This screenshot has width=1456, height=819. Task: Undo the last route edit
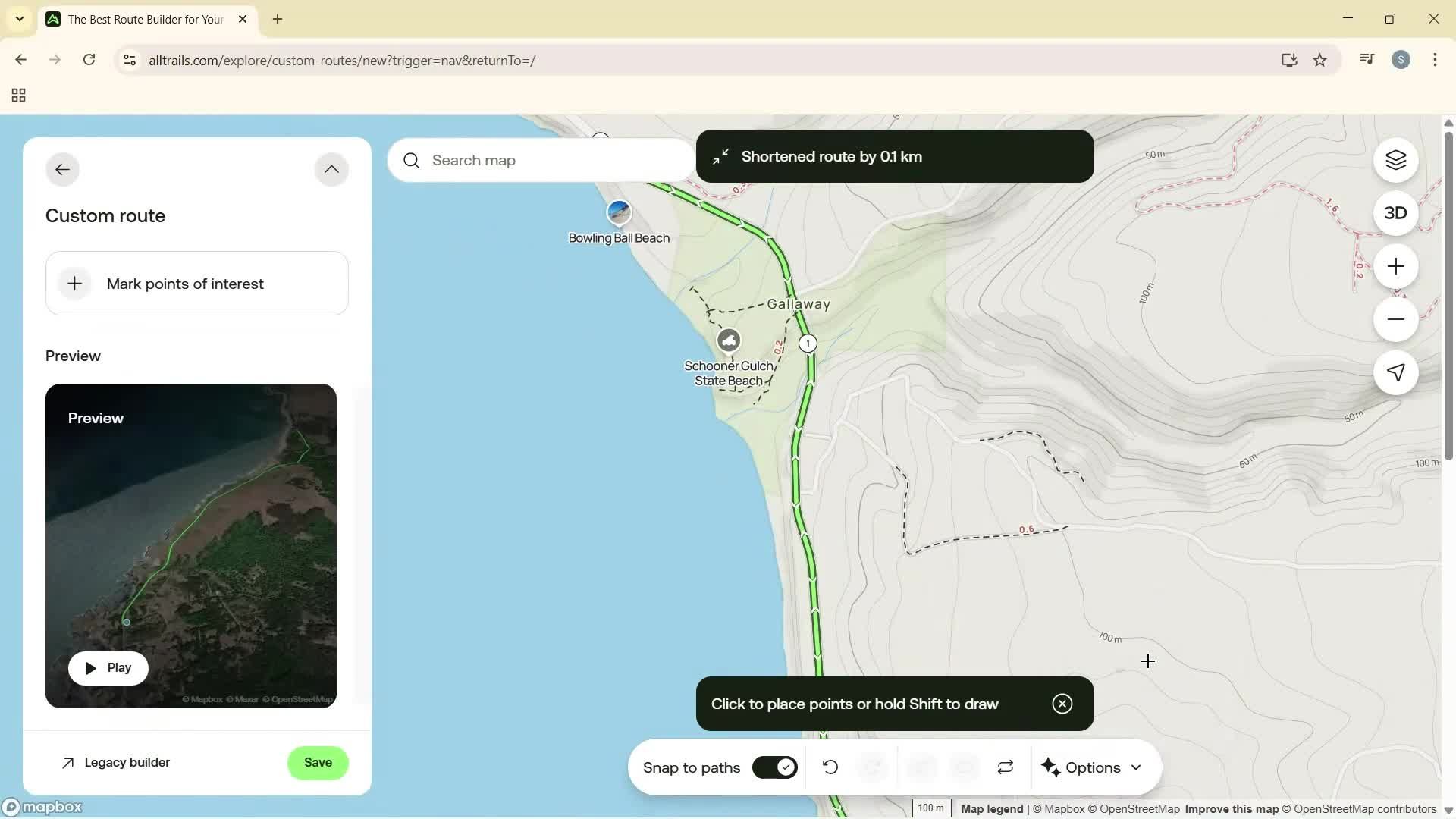coord(830,767)
